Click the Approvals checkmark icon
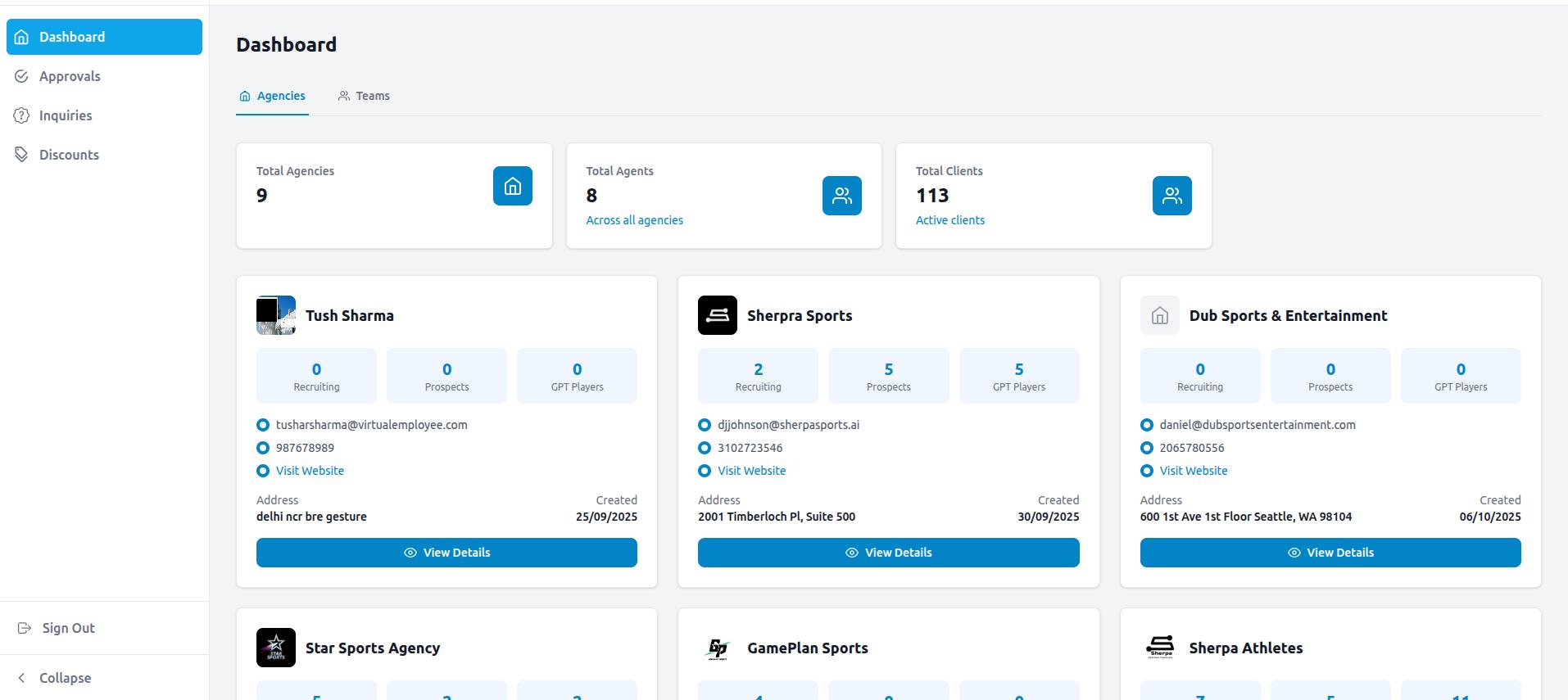Viewport: 1568px width, 700px height. click(x=22, y=76)
